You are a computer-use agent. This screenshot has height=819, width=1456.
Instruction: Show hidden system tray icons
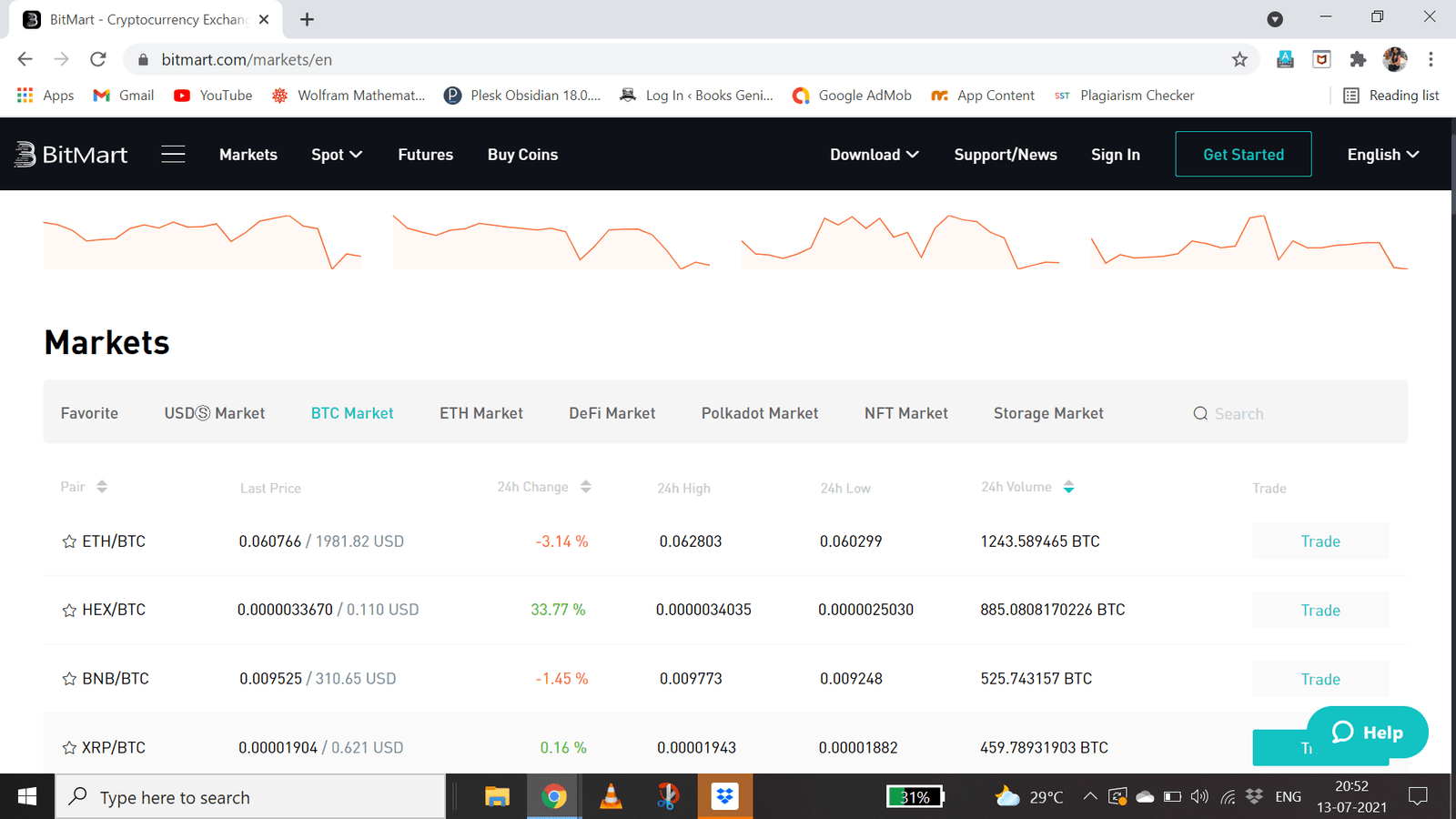1089,797
